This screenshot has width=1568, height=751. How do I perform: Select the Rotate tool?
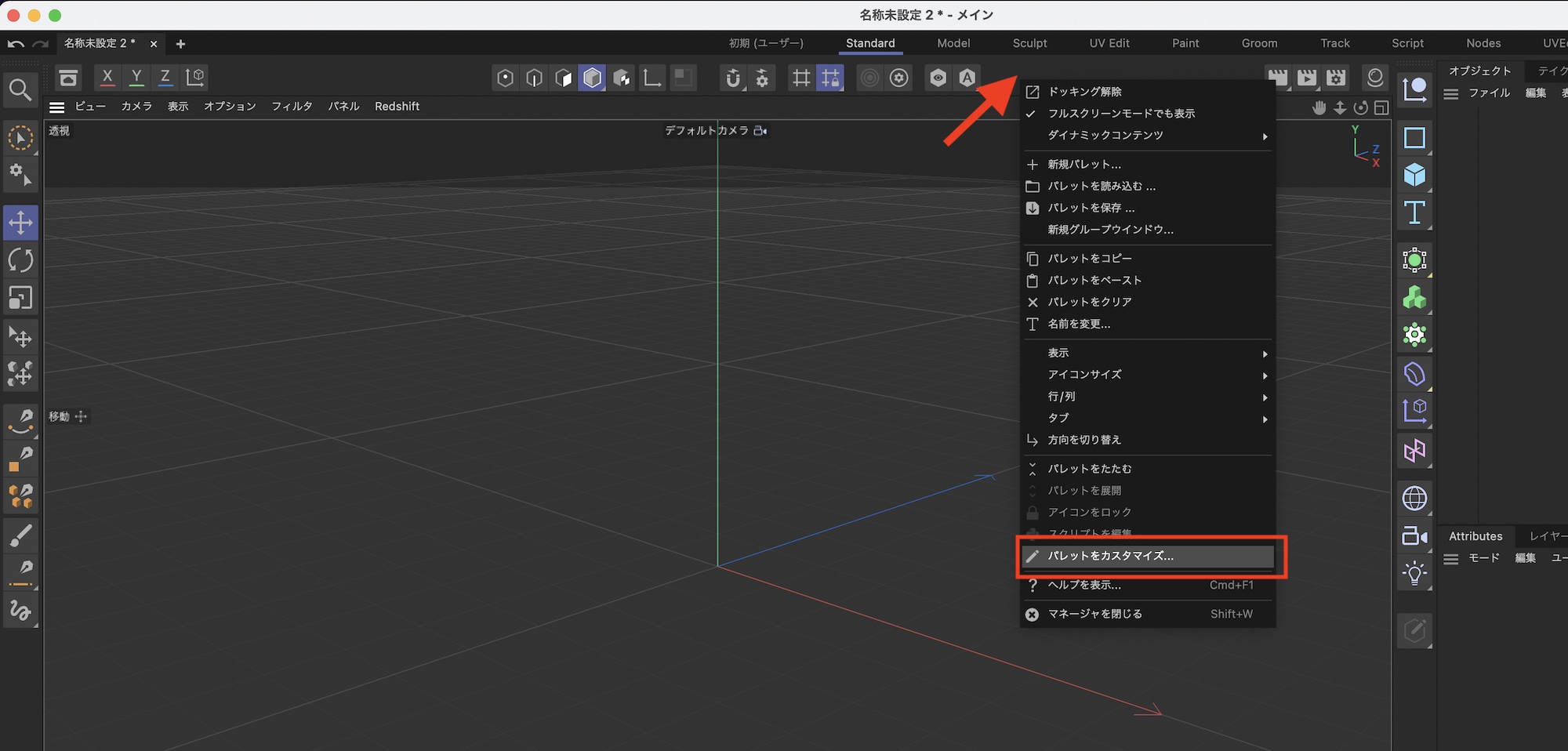(20, 260)
